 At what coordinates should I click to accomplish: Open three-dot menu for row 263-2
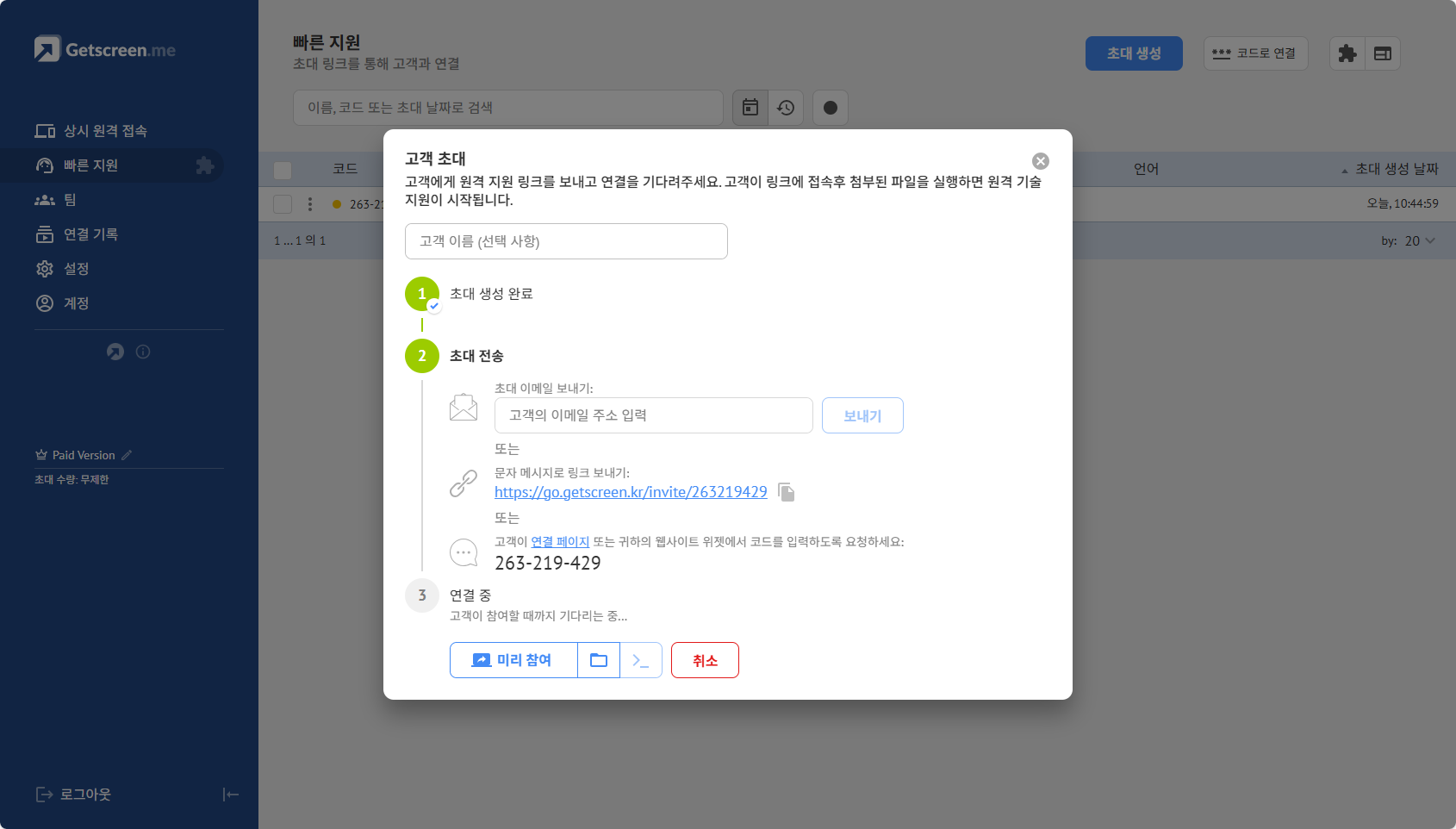pyautogui.click(x=310, y=204)
